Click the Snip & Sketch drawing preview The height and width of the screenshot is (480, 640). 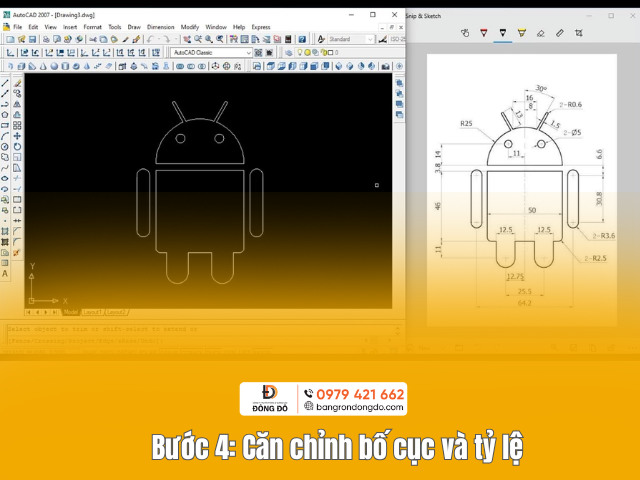[522, 190]
